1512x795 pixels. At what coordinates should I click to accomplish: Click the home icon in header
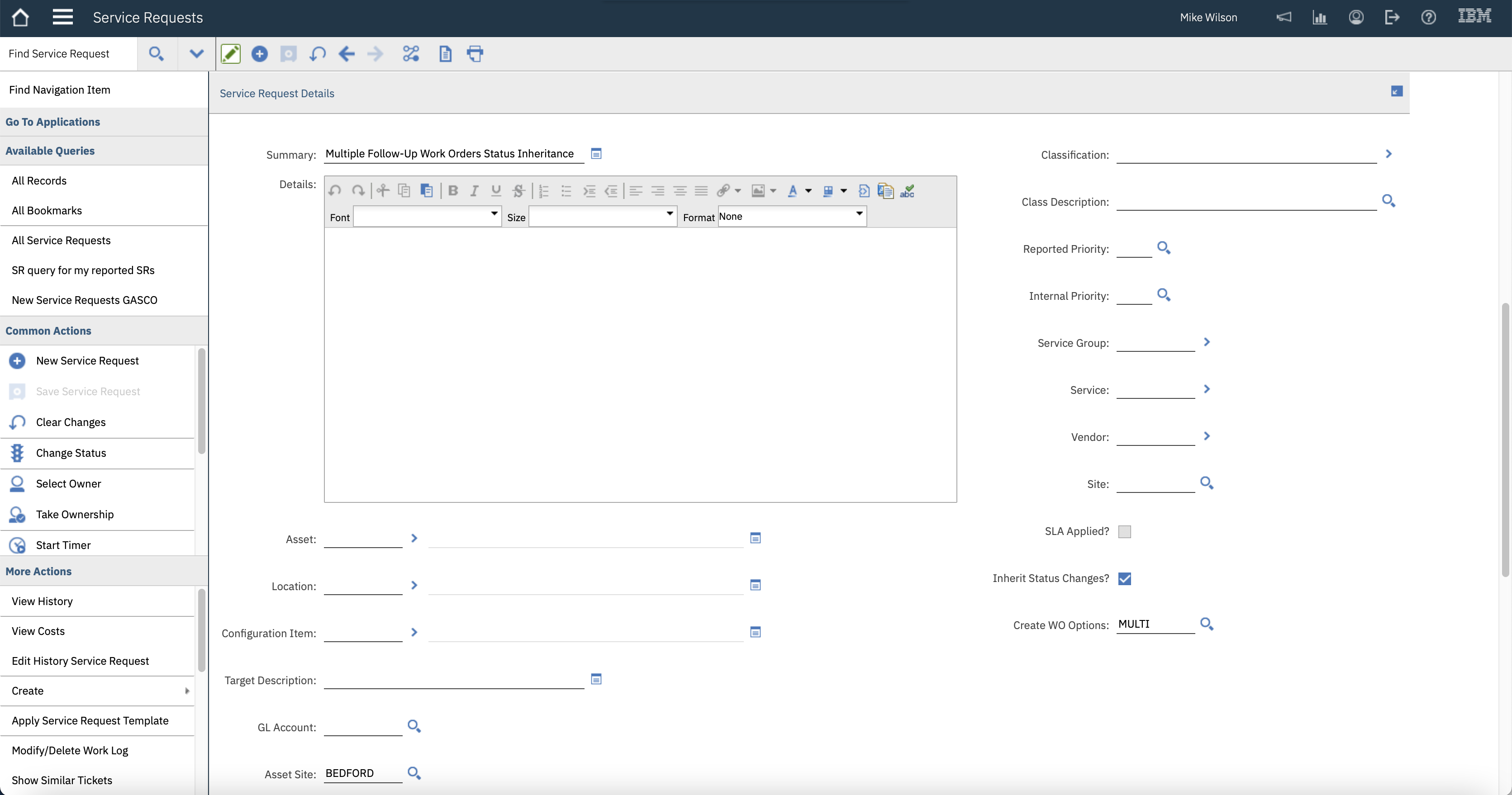(20, 18)
